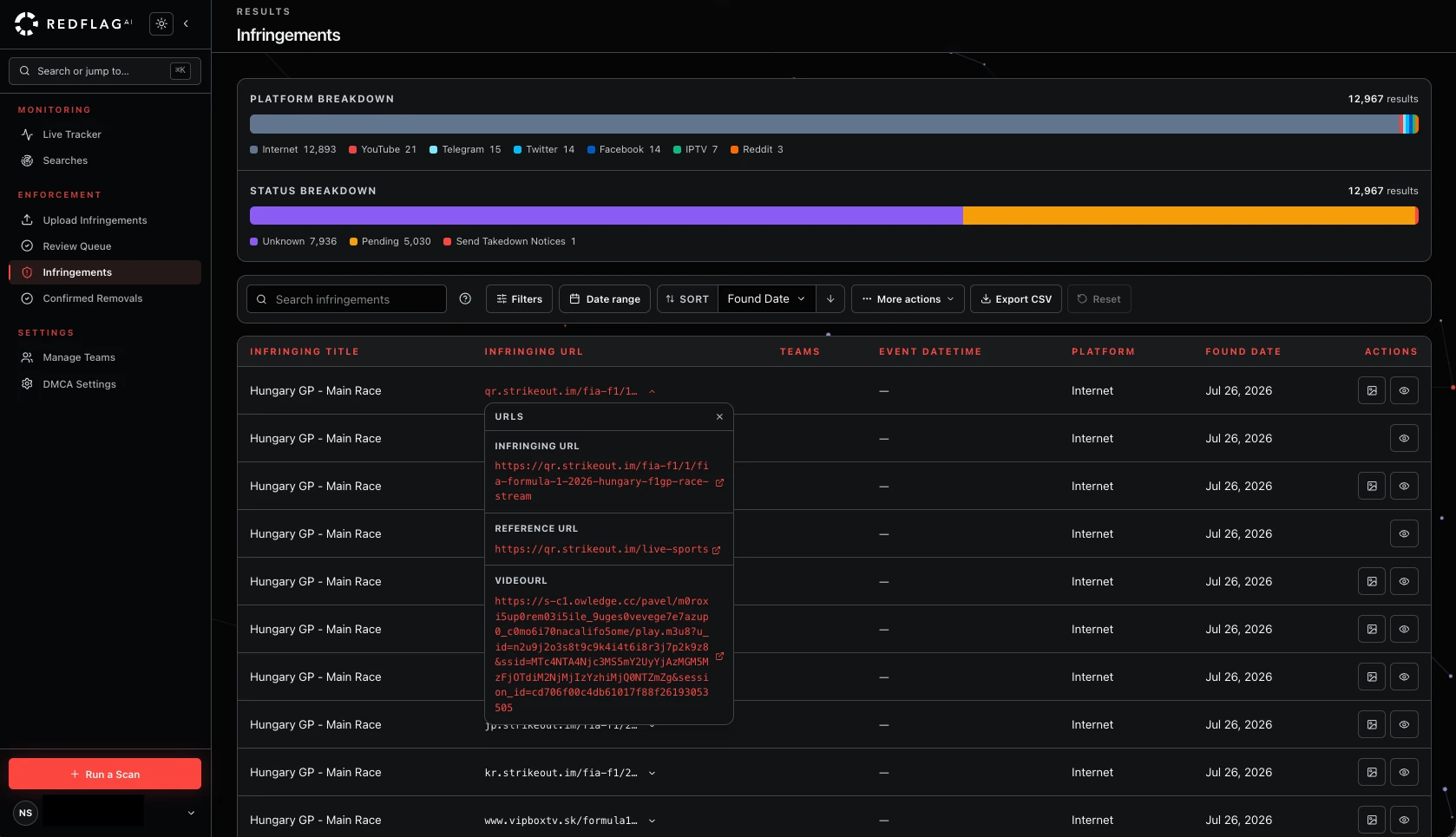Click the YouTube legend swatch
This screenshot has height=837, width=1456.
click(353, 150)
